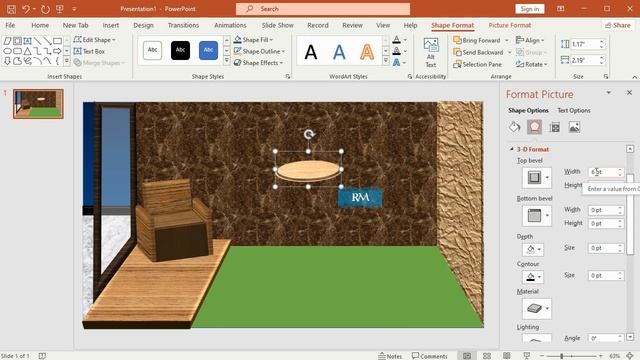The width and height of the screenshot is (640, 360).
Task: Click Depth Size input field
Action: coord(606,248)
